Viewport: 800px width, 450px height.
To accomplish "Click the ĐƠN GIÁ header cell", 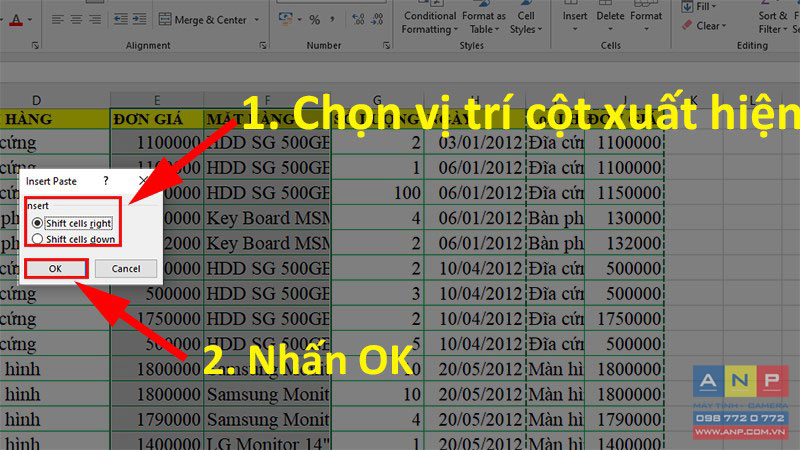I will (157, 119).
